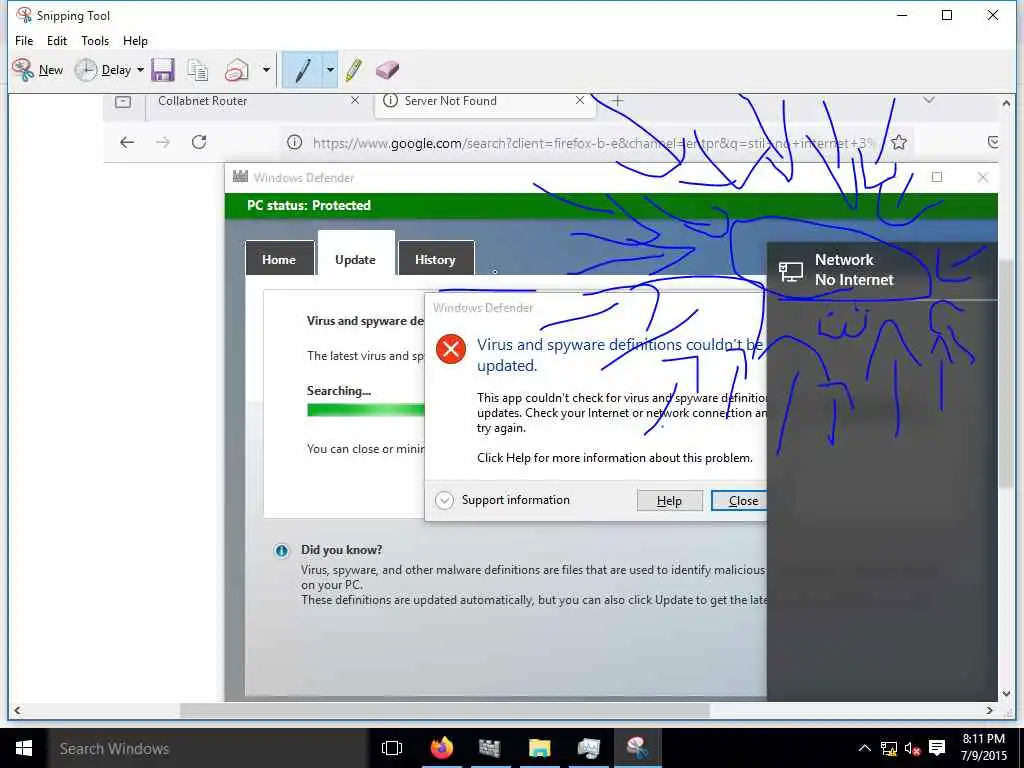Save the snip with the floppy disk icon
The height and width of the screenshot is (768, 1024).
[x=163, y=70]
